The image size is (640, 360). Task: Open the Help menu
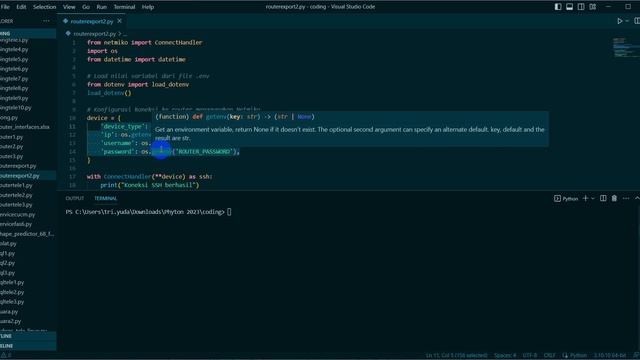(148, 7)
